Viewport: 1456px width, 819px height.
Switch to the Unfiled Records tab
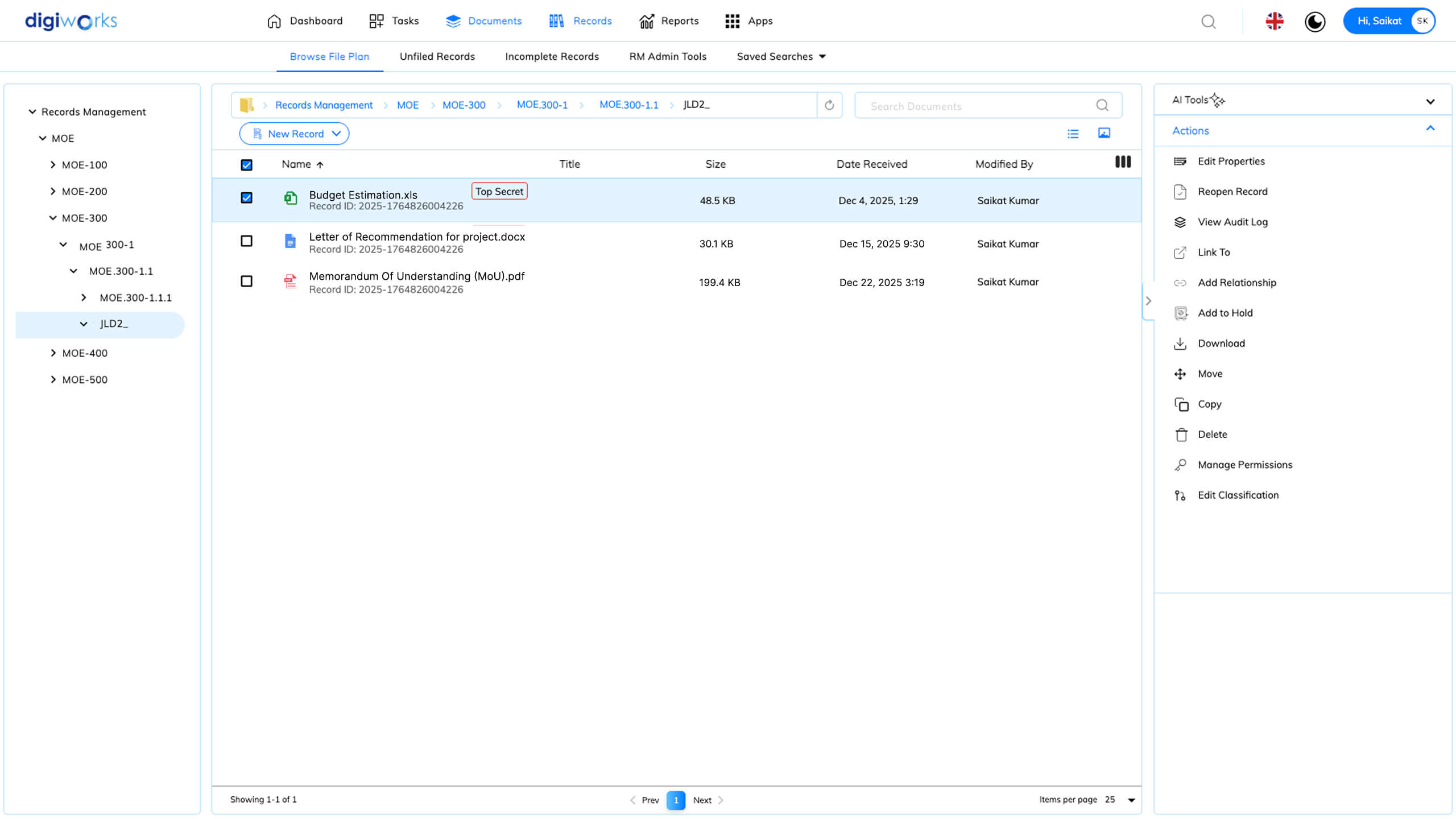[x=437, y=56]
